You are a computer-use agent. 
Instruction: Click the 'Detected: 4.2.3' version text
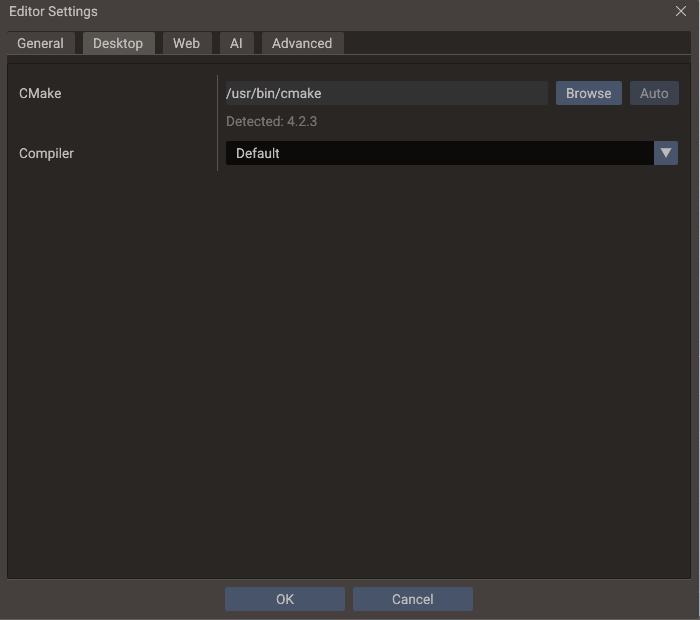[x=271, y=121]
